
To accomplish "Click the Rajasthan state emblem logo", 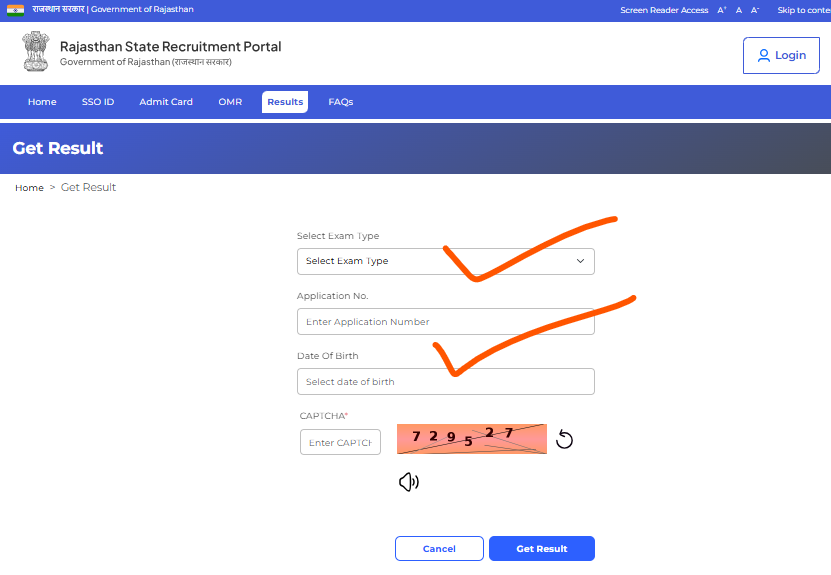I will (35, 52).
